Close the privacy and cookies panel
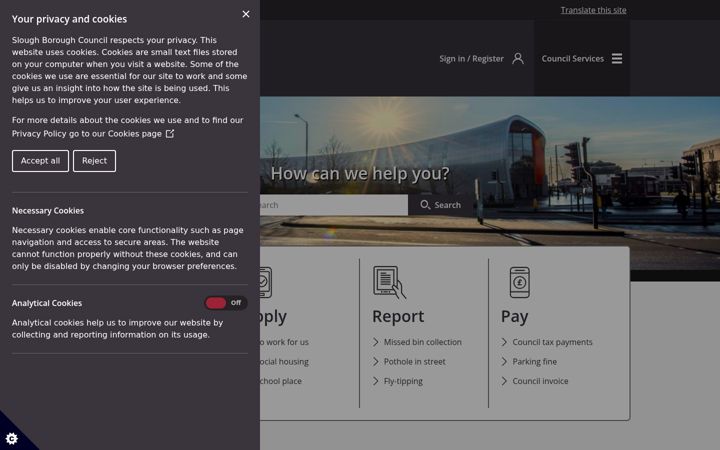This screenshot has width=720, height=450. coord(246,14)
